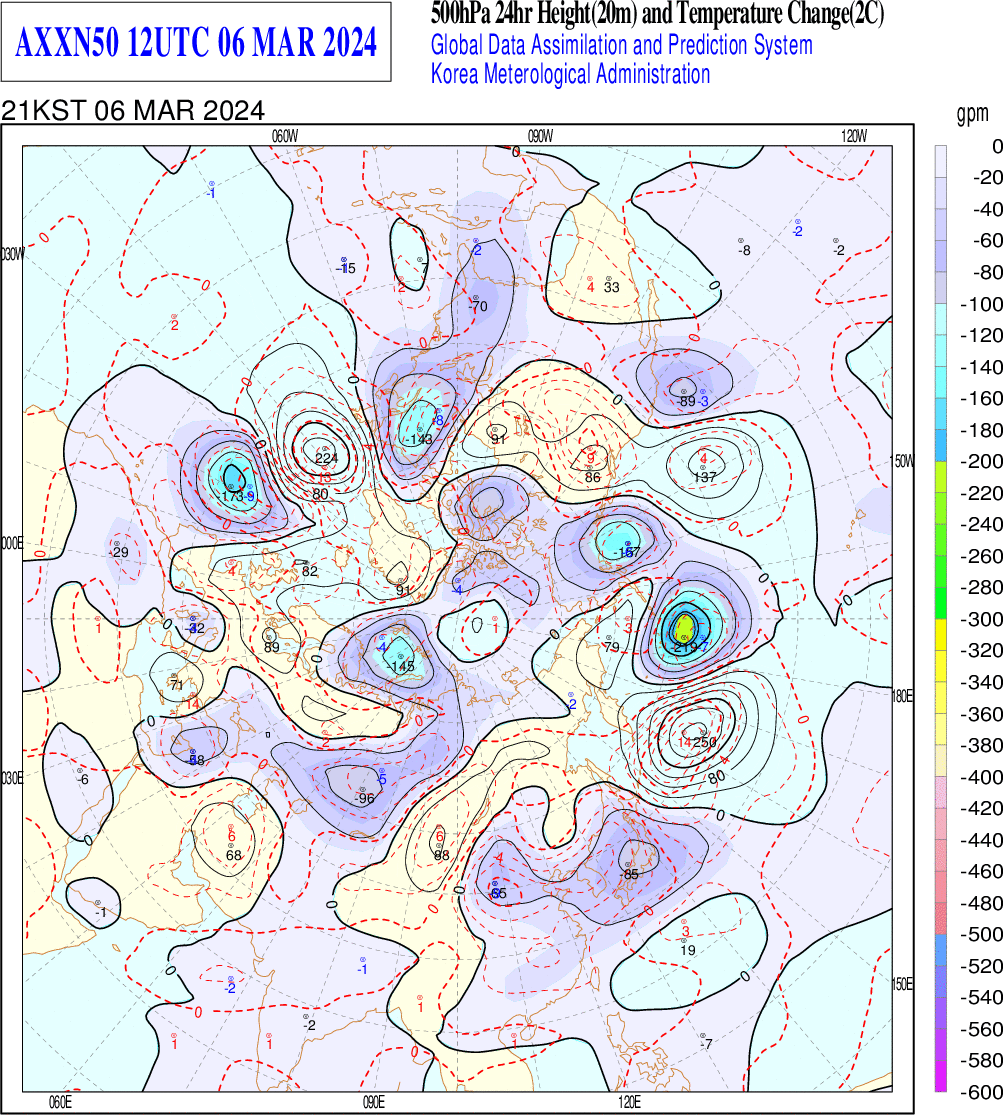The image size is (1003, 1115).
Task: Click the legend value "-400"
Action: [x=981, y=777]
